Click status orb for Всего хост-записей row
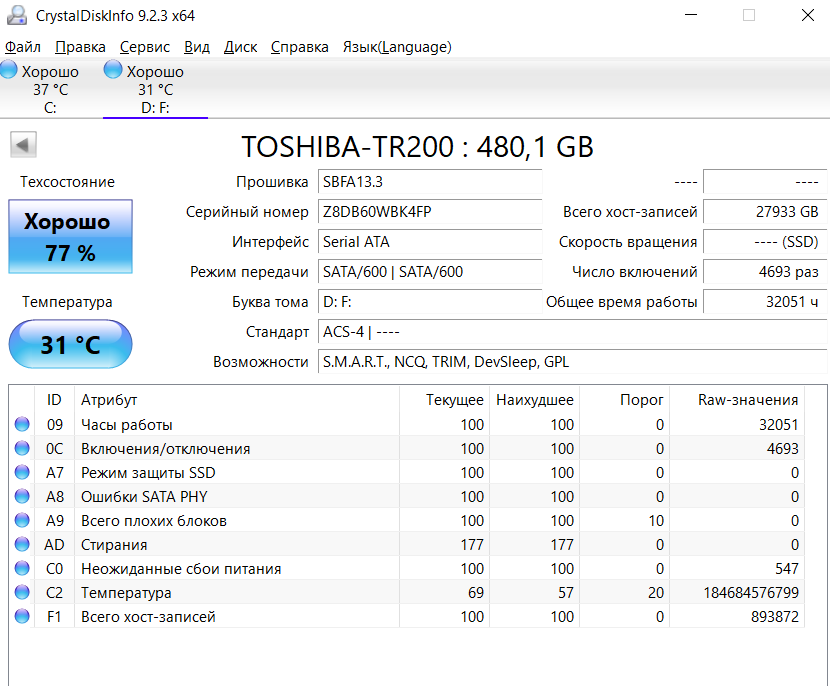This screenshot has height=686, width=830. [22, 617]
